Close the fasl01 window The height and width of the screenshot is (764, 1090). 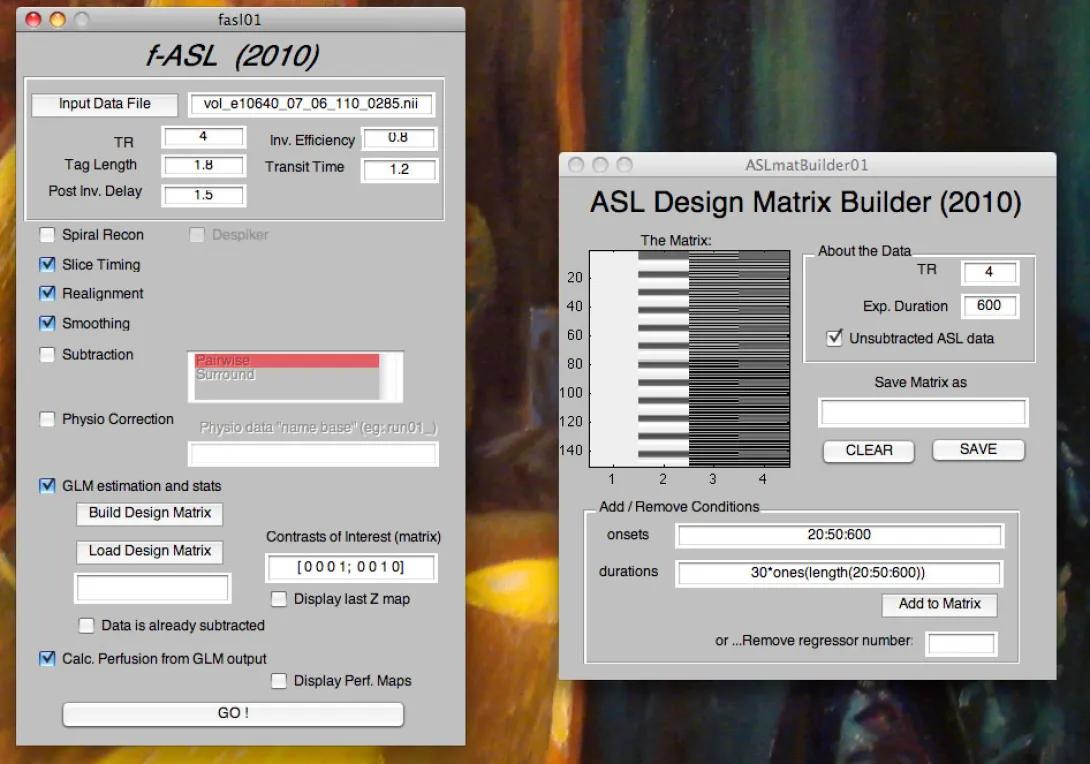(33, 19)
